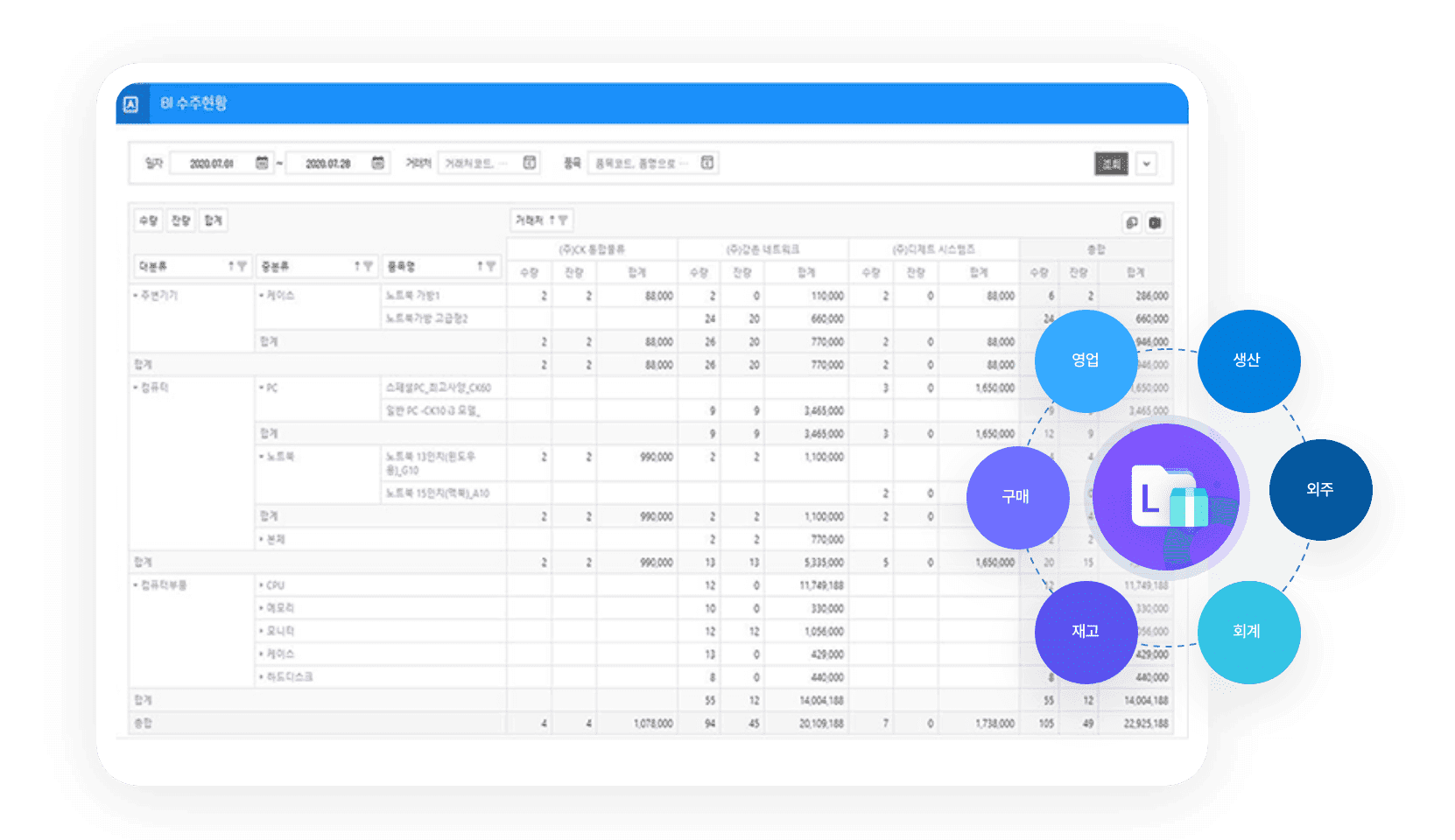Open the start date calendar picker
The height and width of the screenshot is (840, 1455).
click(262, 163)
